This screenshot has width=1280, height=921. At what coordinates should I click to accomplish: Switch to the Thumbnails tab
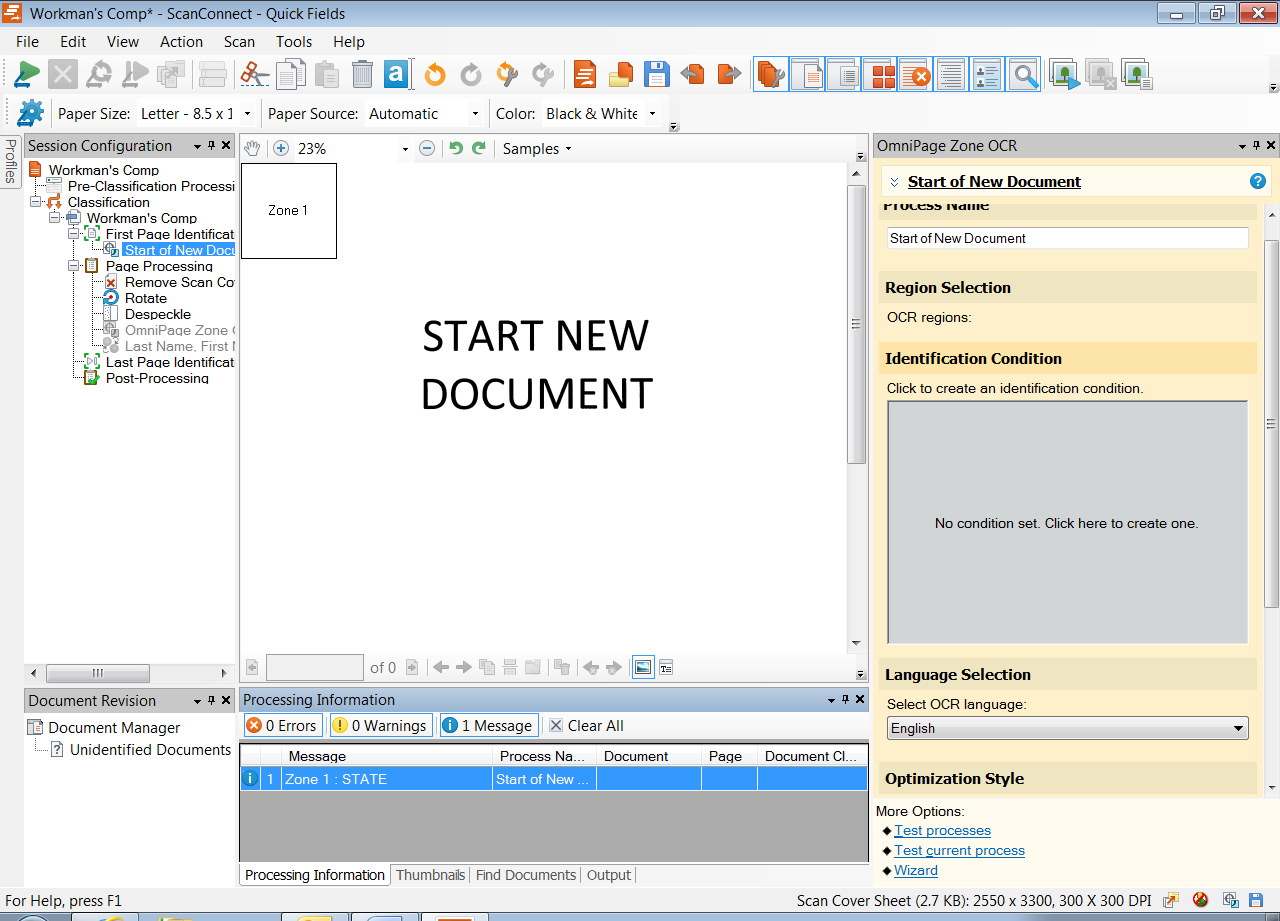pos(430,875)
